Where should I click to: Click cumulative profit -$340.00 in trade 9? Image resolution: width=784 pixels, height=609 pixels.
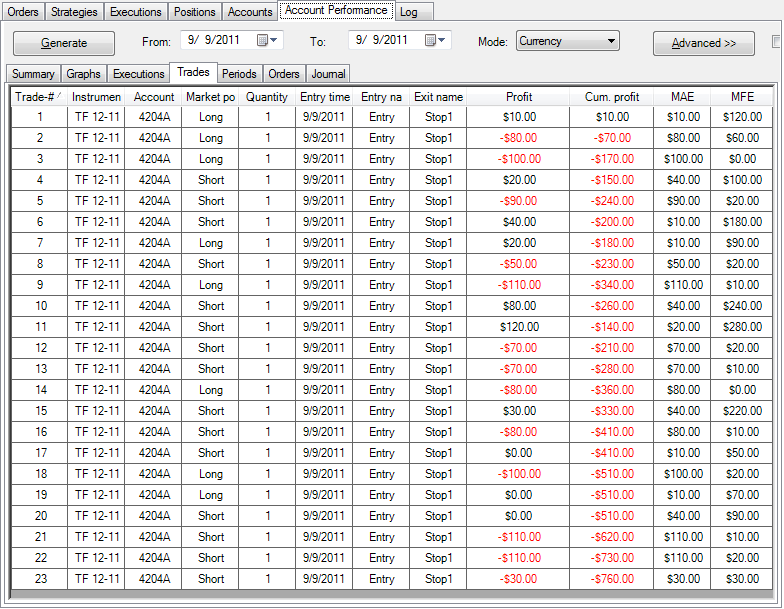(x=611, y=285)
